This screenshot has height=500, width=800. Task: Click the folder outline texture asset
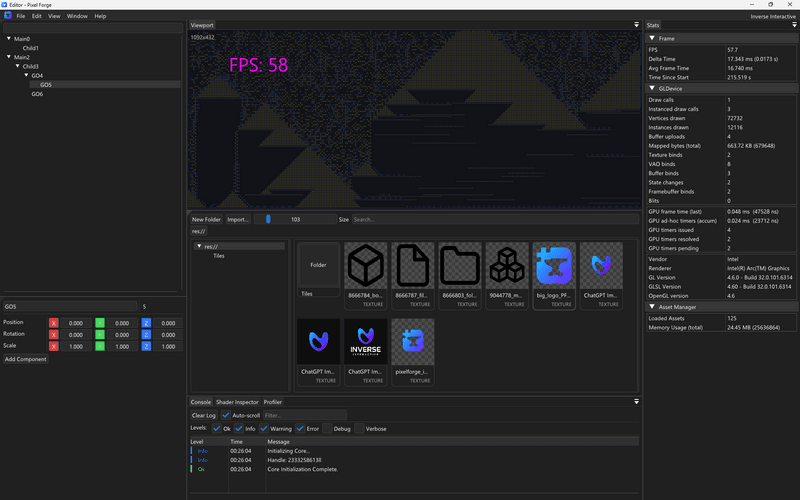pos(460,268)
